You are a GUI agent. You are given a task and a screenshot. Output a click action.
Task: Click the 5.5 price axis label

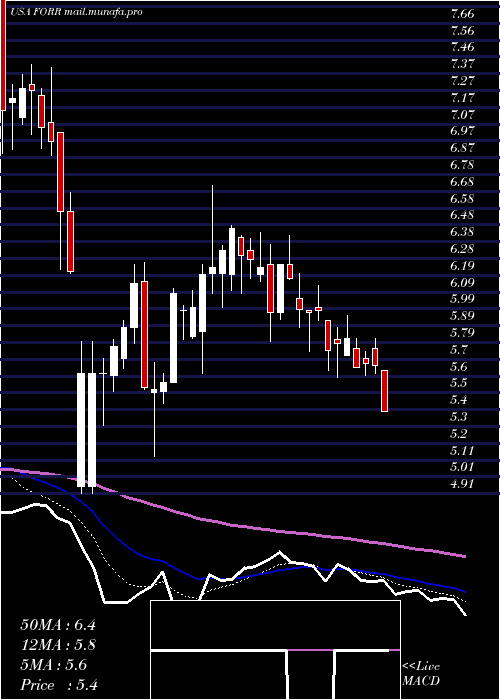(460, 383)
